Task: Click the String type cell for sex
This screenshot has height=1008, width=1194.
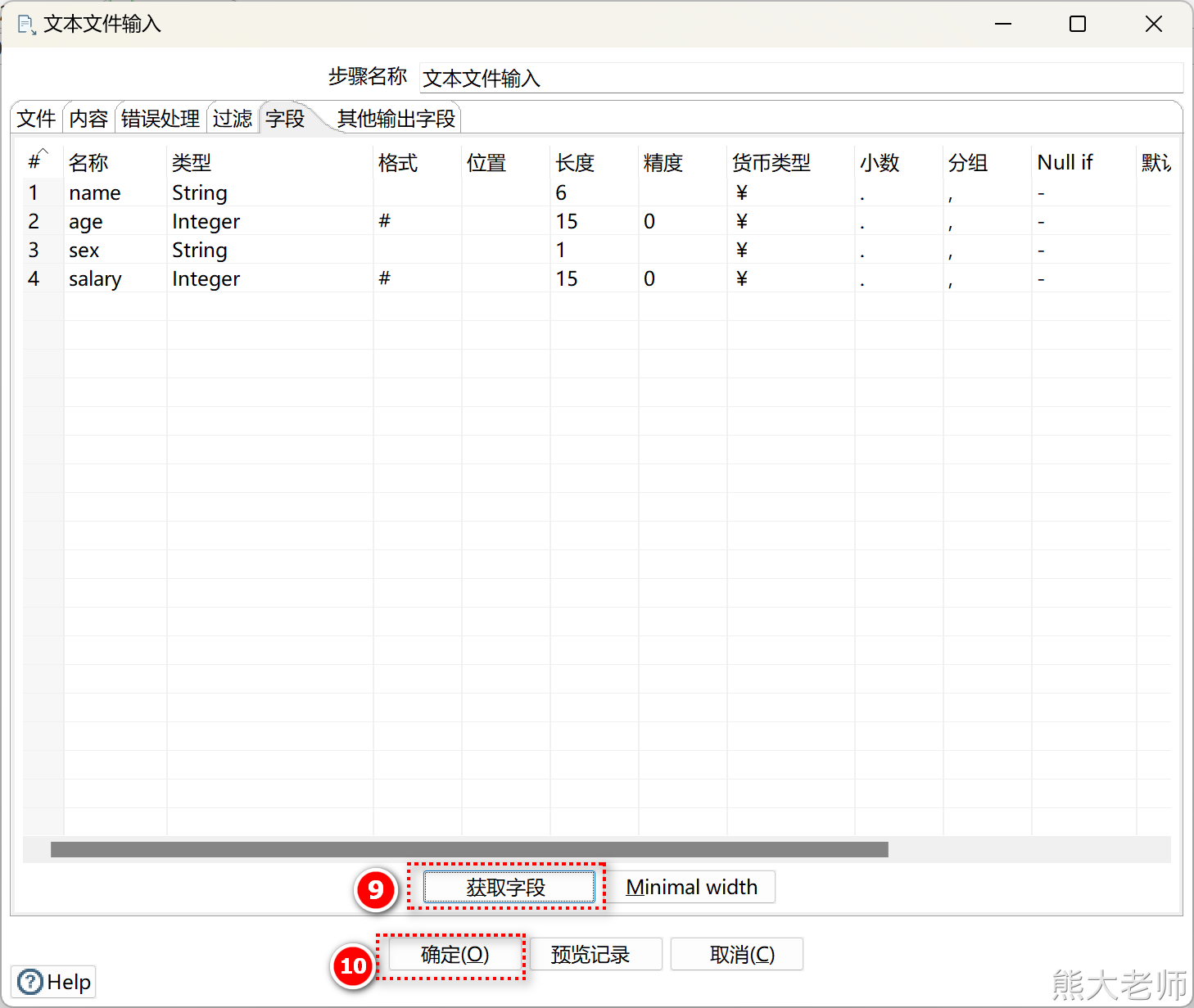Action: [270, 250]
